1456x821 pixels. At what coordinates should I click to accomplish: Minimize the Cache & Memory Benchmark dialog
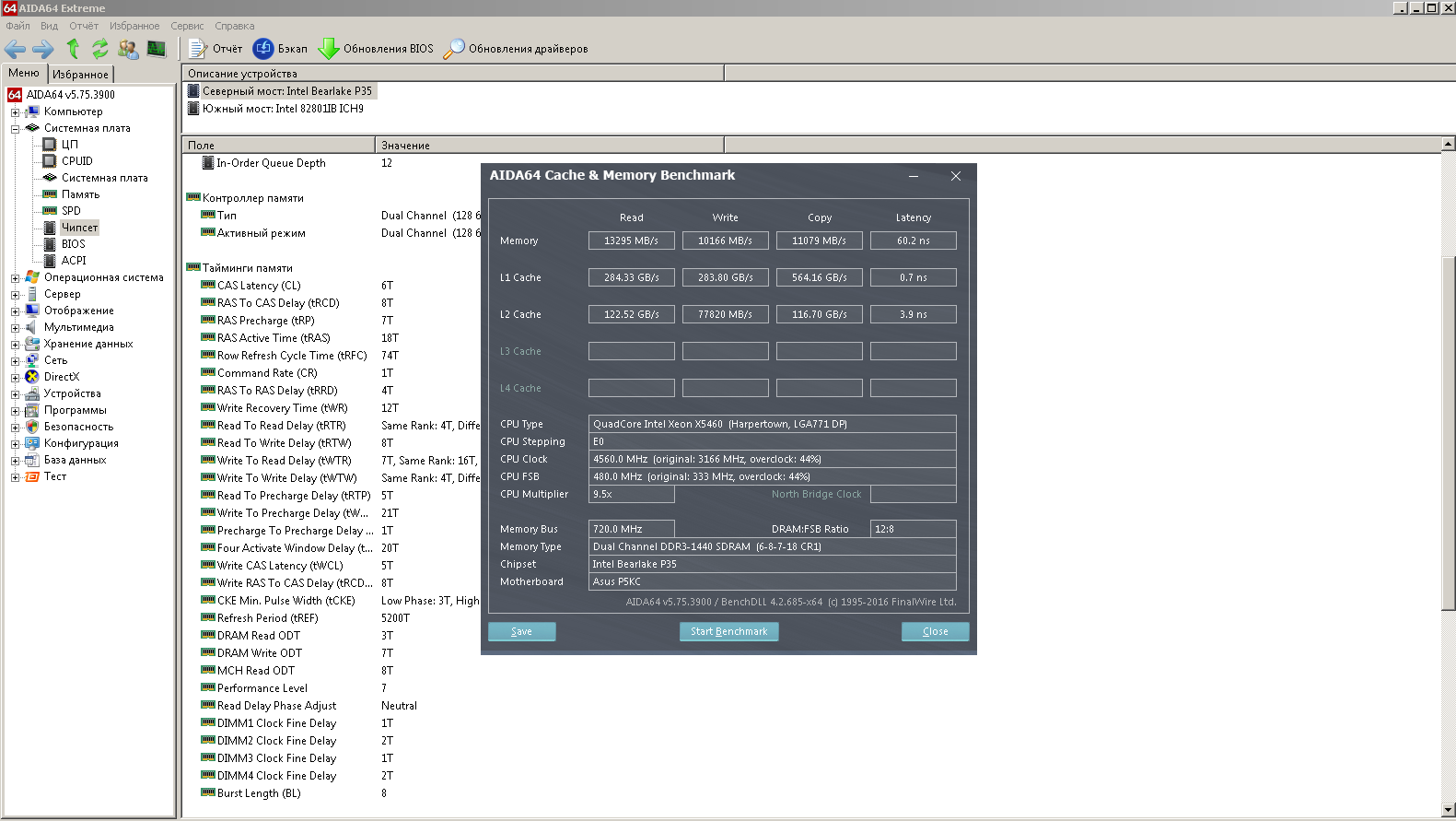click(x=914, y=176)
